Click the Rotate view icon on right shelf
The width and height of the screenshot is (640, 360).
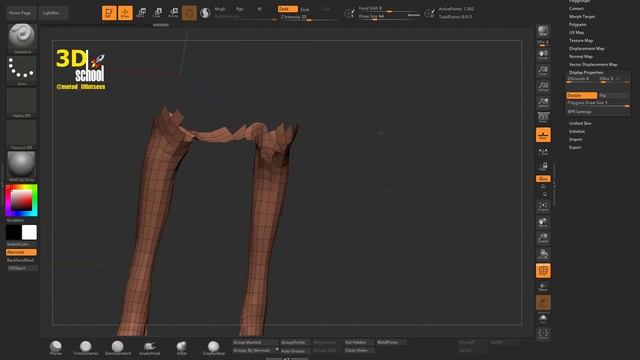[x=543, y=254]
